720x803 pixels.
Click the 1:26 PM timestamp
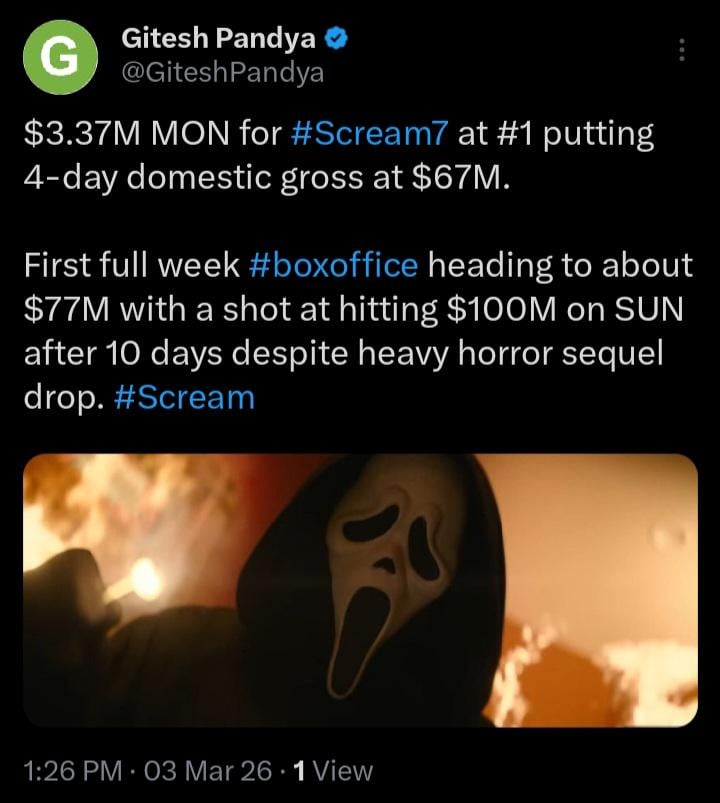coord(68,770)
